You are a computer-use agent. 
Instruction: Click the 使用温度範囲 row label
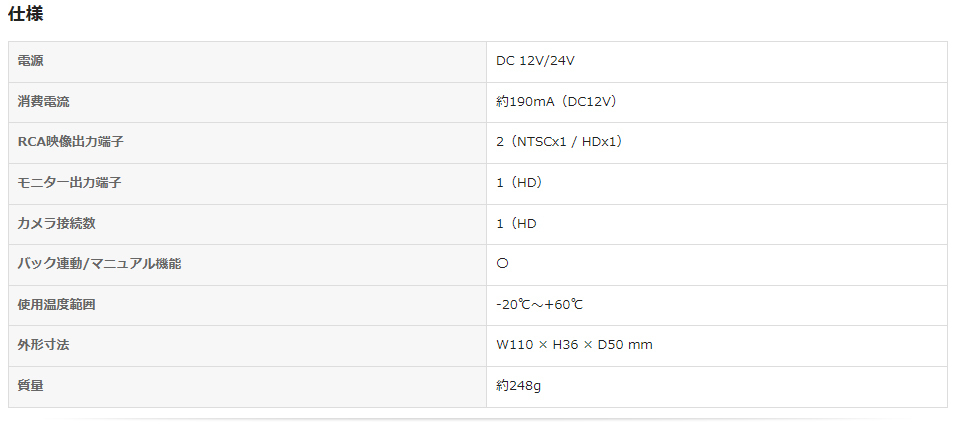pos(57,304)
